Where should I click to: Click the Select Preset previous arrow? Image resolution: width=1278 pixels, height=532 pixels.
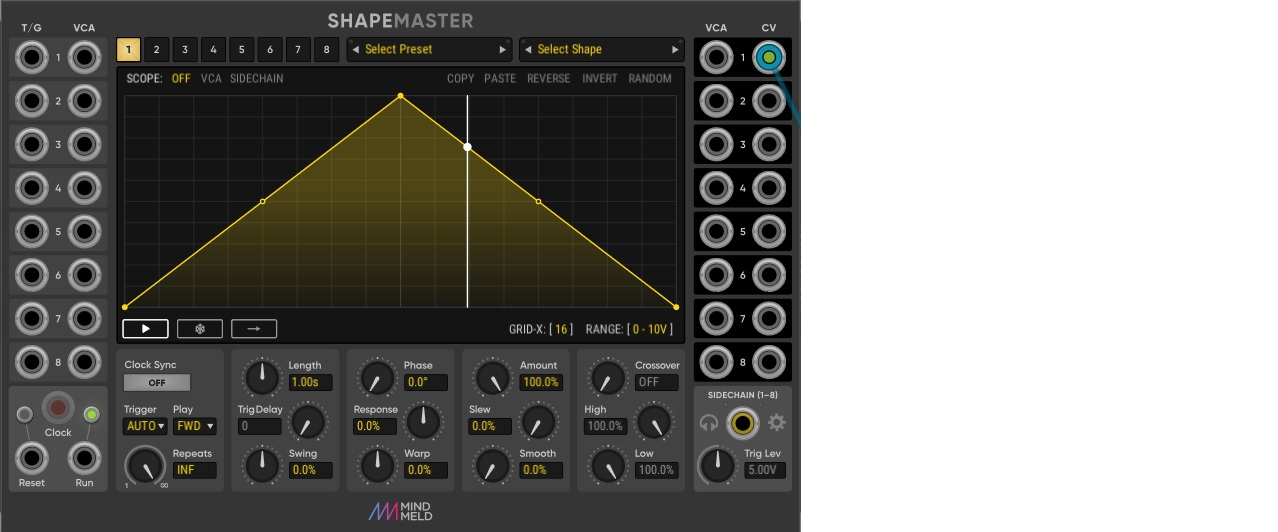click(355, 49)
